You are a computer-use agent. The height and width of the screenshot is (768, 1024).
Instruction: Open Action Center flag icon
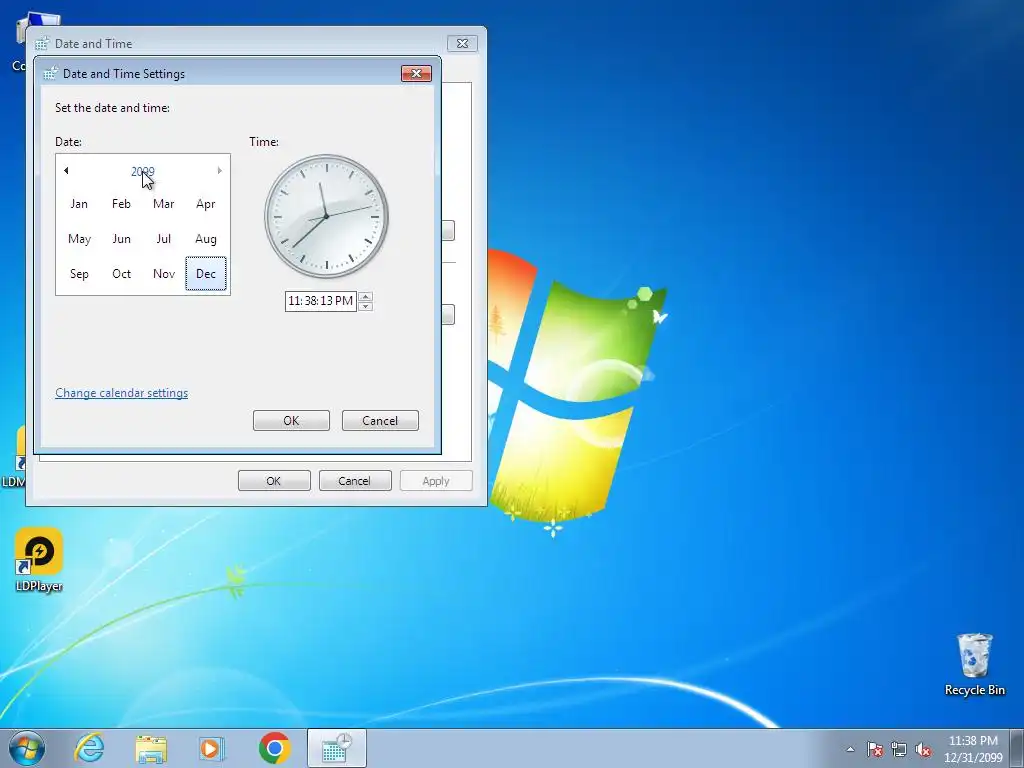click(x=875, y=749)
